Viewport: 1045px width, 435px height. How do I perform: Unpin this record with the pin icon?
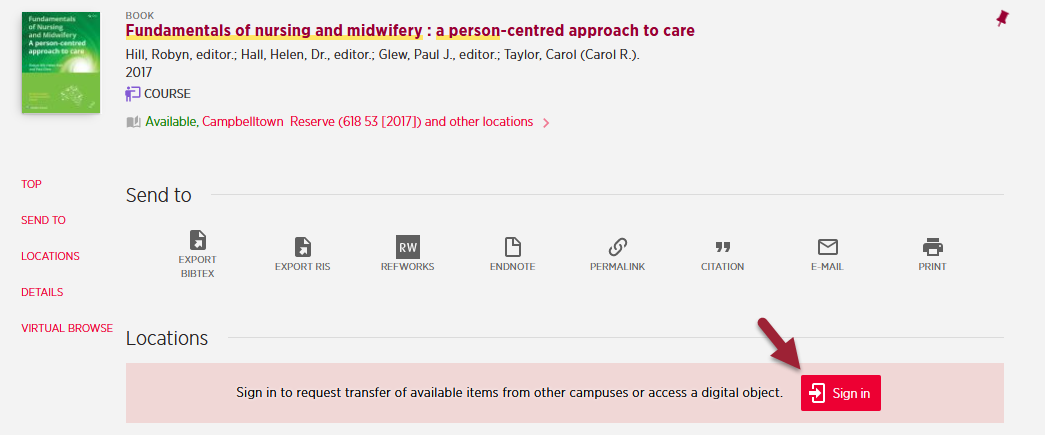click(1002, 18)
